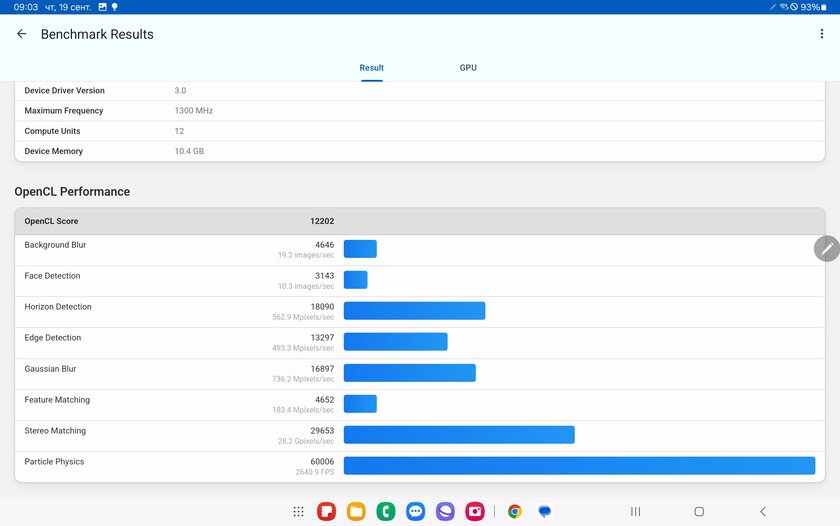Click the Horizon Detection score bar
The image size is (840, 526).
[414, 311]
